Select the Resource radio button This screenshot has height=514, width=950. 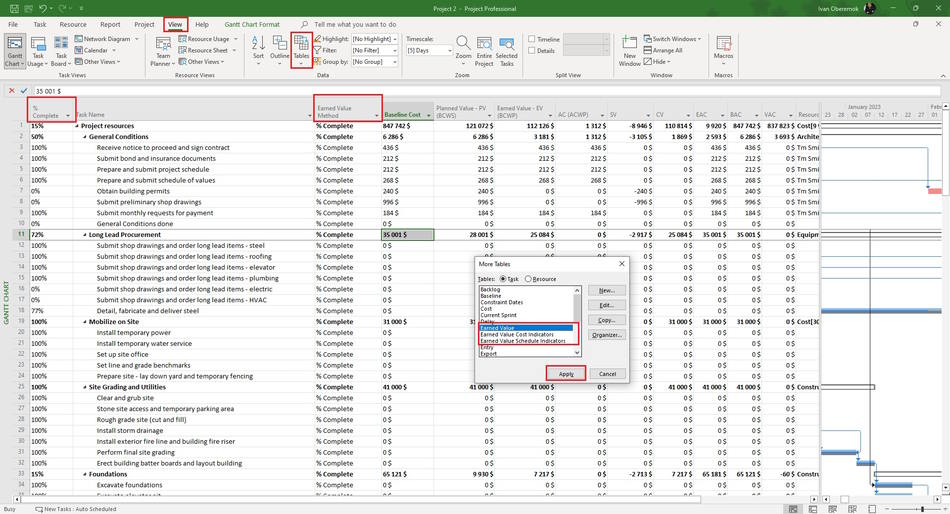528,279
